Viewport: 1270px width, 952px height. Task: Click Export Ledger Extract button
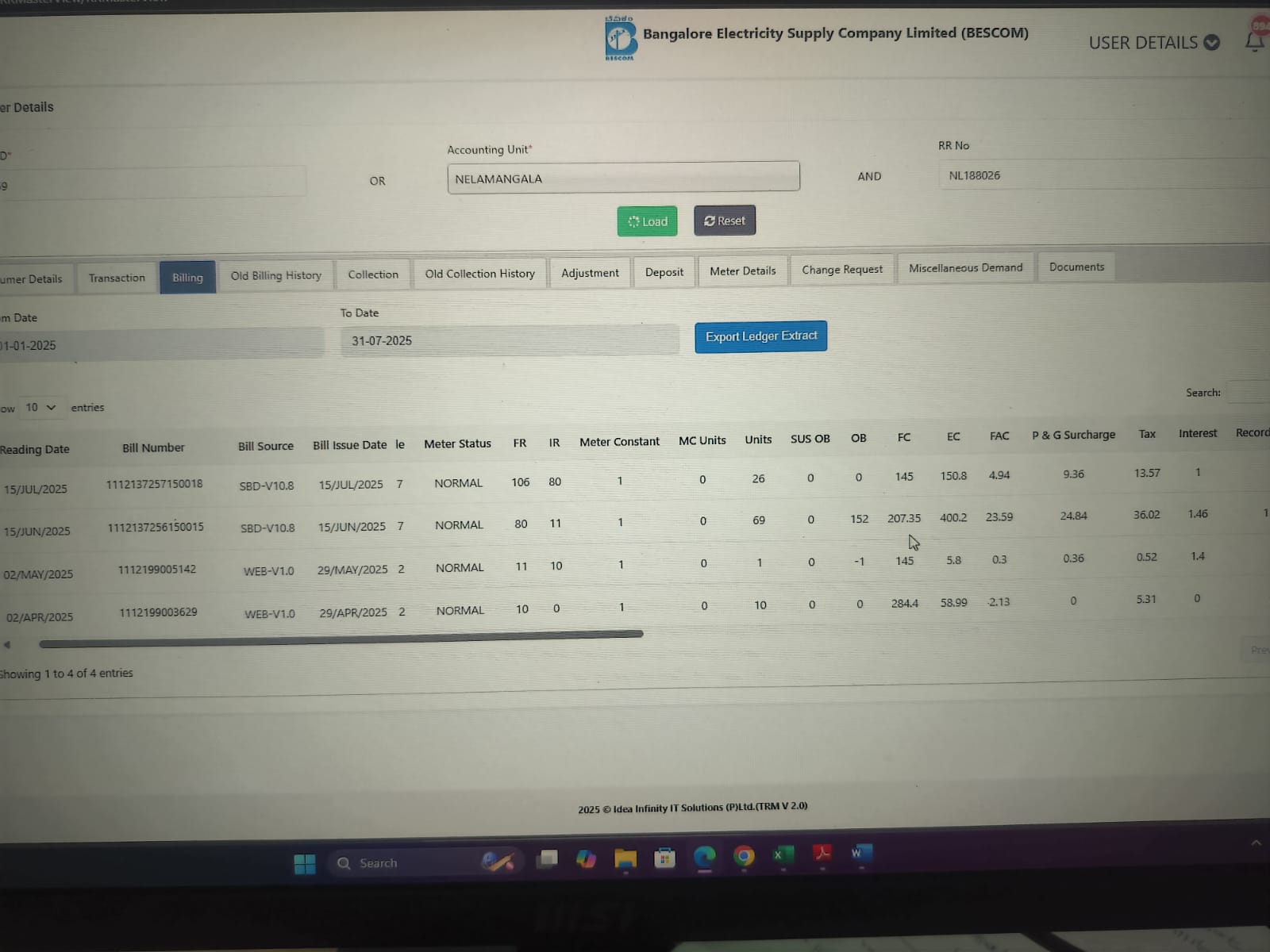(761, 336)
